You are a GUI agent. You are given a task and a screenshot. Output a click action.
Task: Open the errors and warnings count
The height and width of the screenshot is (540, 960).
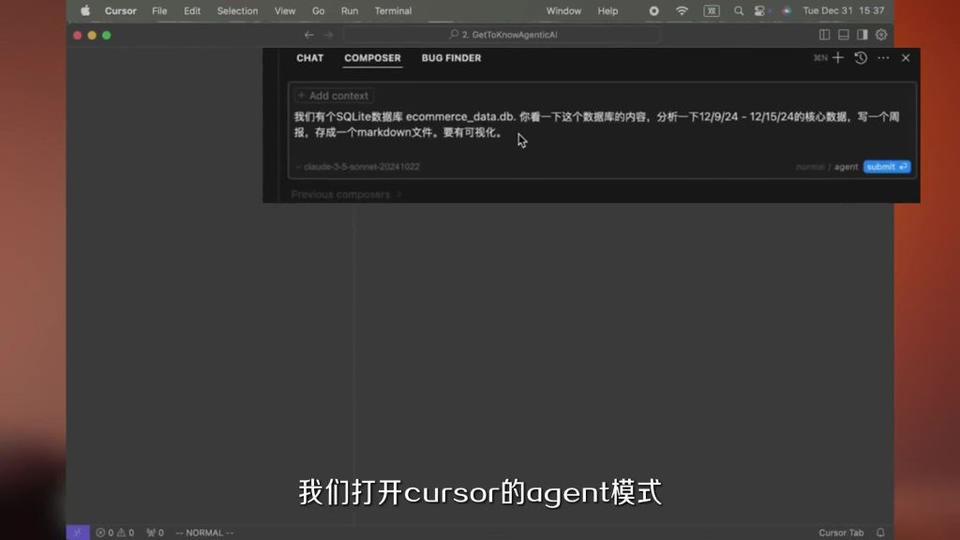click(114, 533)
